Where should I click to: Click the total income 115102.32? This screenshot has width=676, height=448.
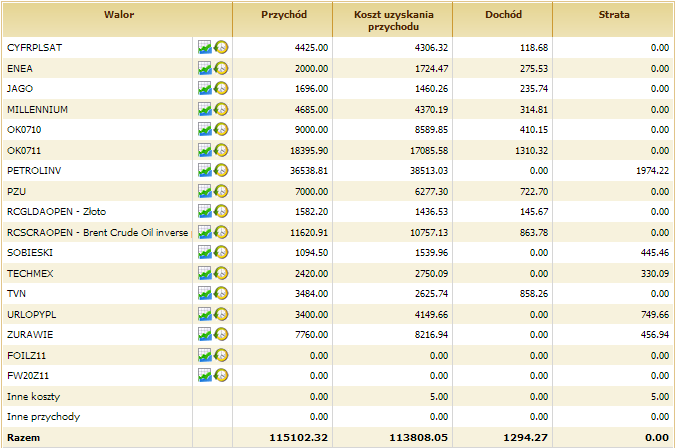tap(299, 438)
